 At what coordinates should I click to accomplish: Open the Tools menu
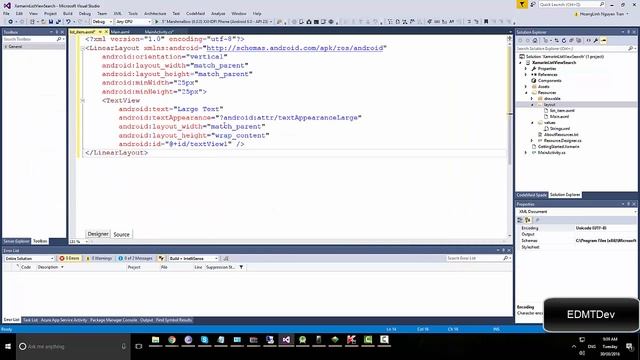click(x=133, y=13)
